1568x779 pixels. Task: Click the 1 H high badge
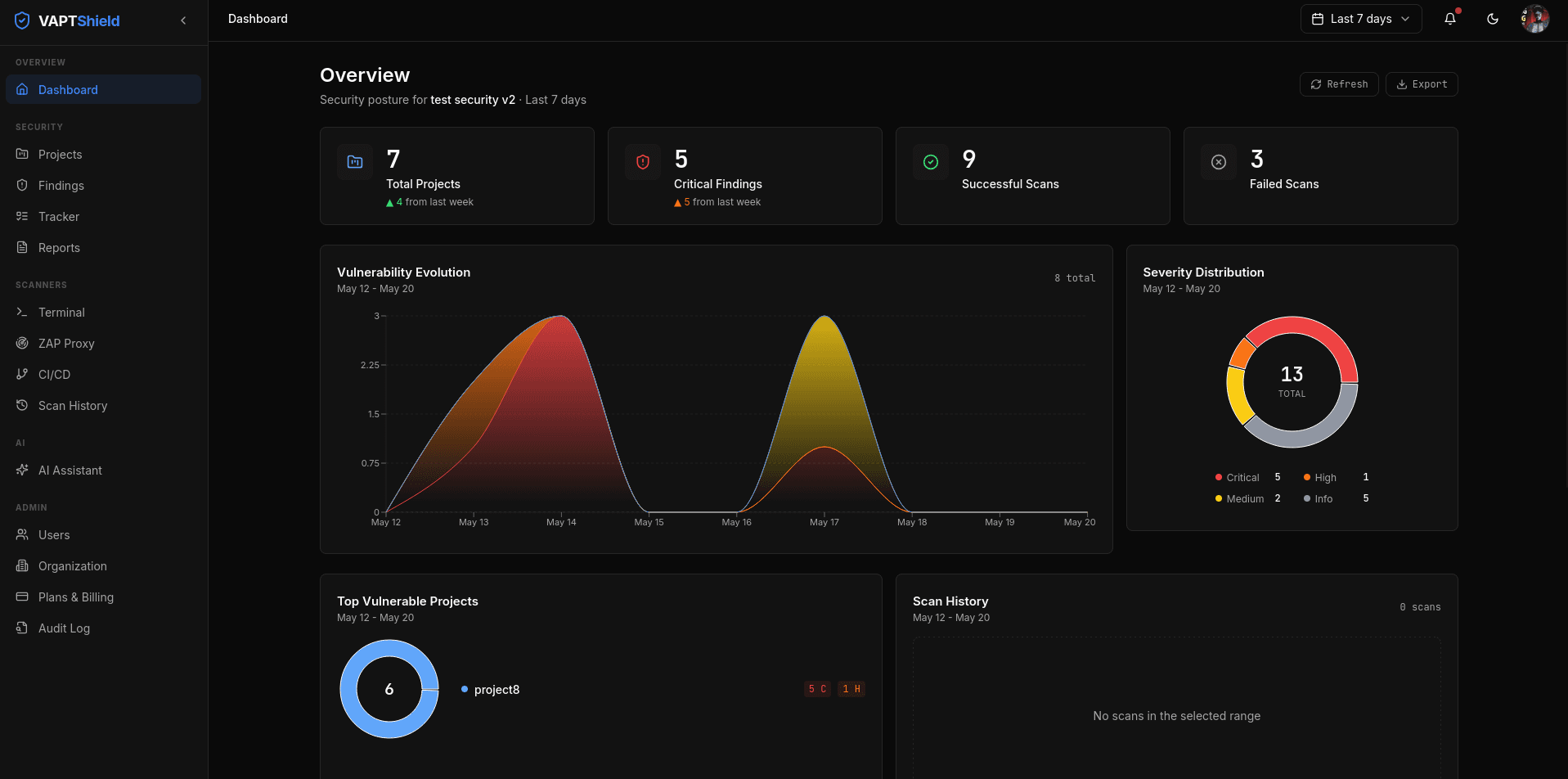click(851, 689)
